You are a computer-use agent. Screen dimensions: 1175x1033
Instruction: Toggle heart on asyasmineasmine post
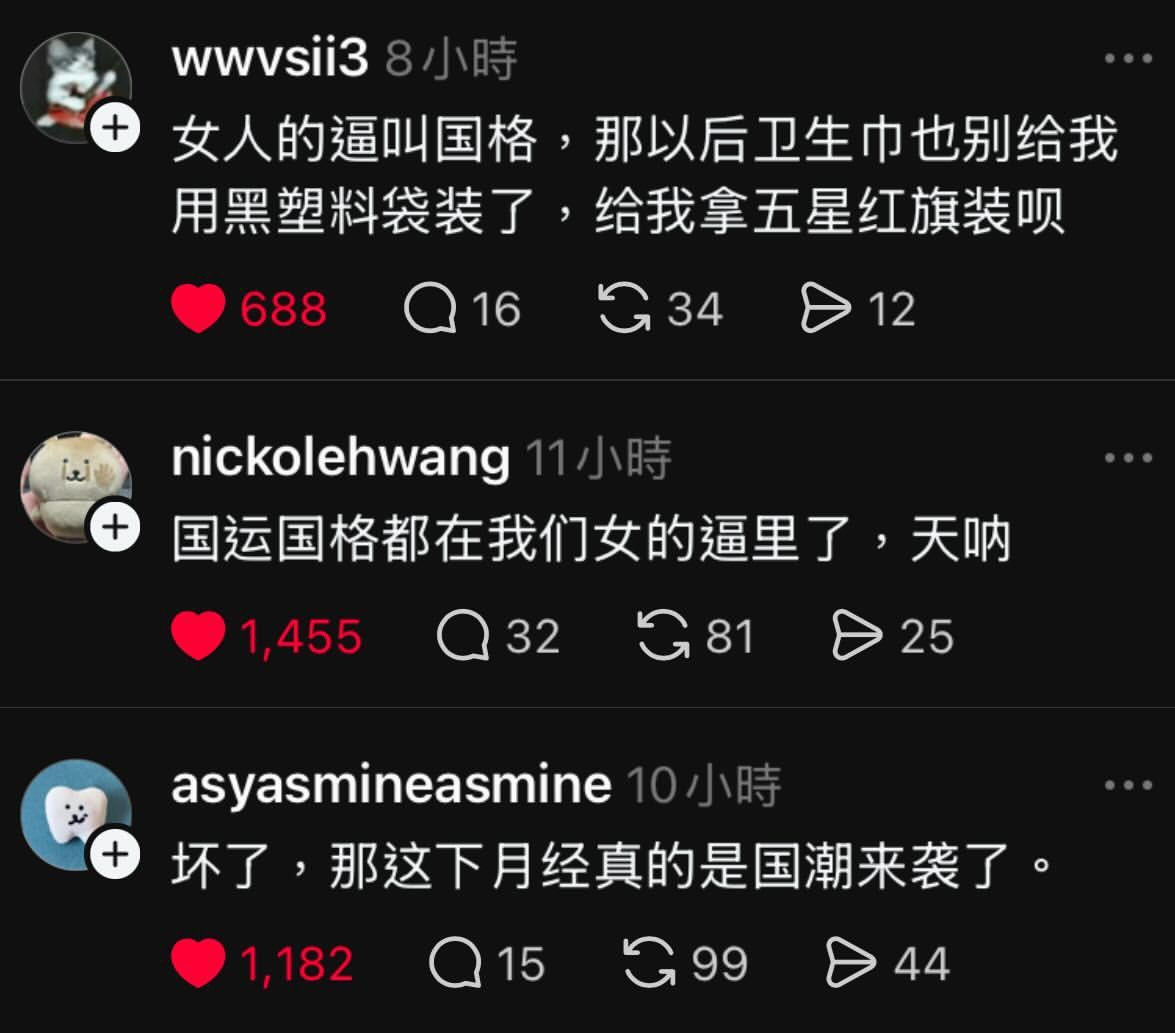pyautogui.click(x=199, y=963)
